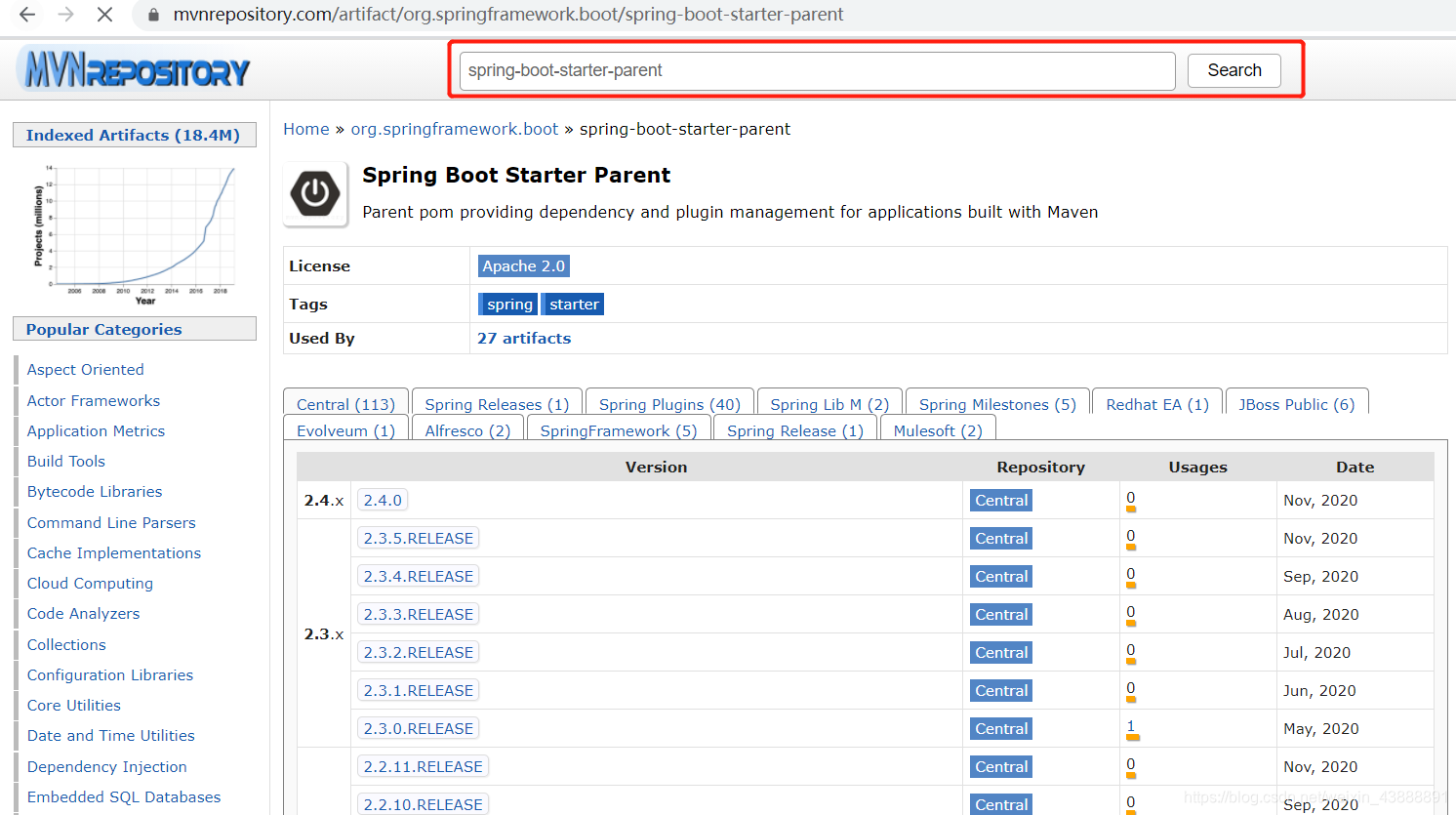Switch to the Evolveum (1) tab
The height and width of the screenshot is (815, 1456).
coord(345,428)
